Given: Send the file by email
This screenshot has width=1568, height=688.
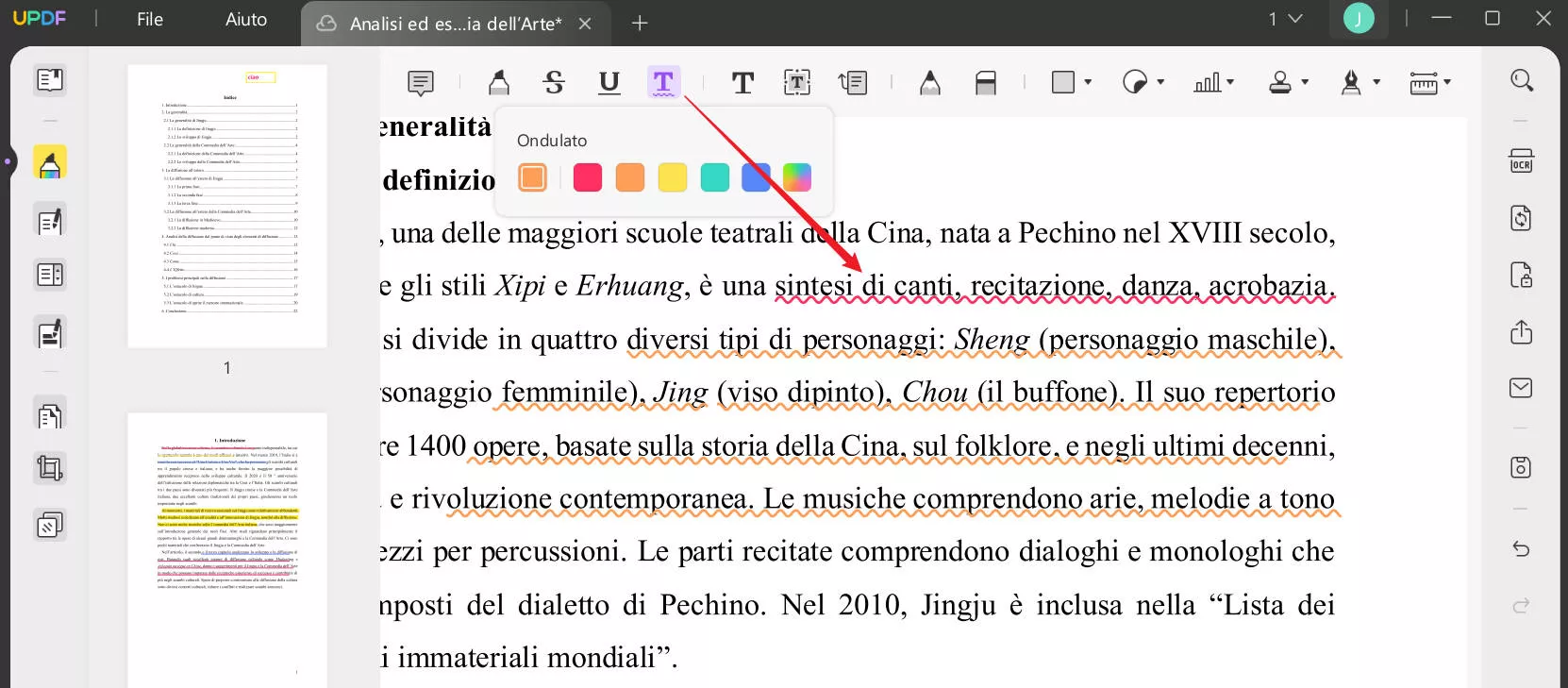Looking at the screenshot, I should coord(1521,388).
